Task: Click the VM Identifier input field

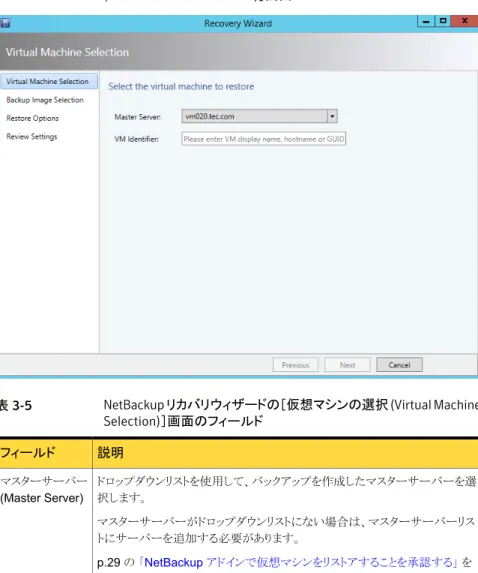Action: (x=263, y=139)
